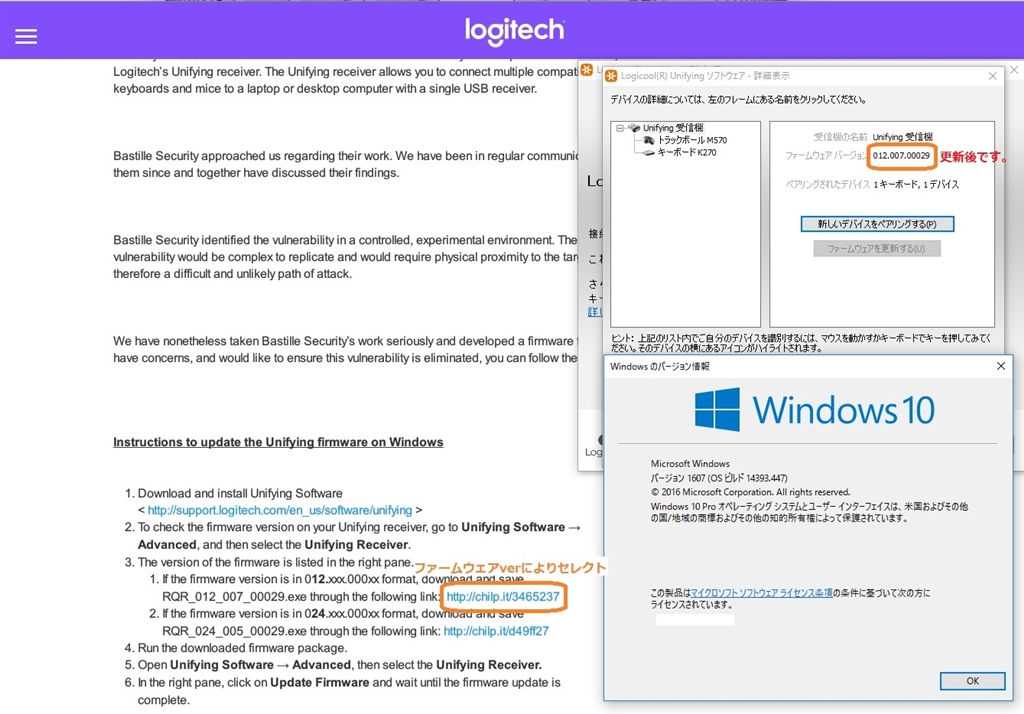Click ペアリングされたデバイス value 1 キーボード, 1 デバイス
1024x714 pixels.
[x=916, y=185]
